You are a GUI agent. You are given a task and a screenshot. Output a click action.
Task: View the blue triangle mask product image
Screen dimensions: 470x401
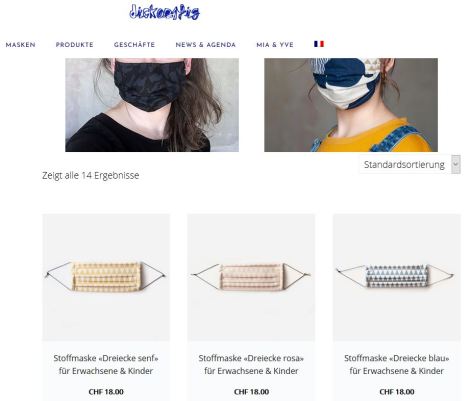[397, 277]
